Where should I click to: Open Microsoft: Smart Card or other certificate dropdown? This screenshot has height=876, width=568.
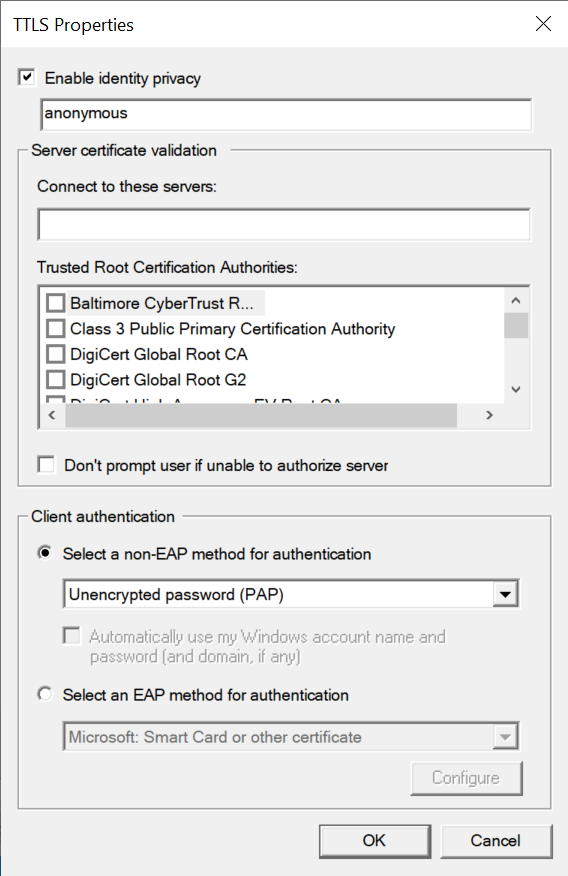(291, 736)
